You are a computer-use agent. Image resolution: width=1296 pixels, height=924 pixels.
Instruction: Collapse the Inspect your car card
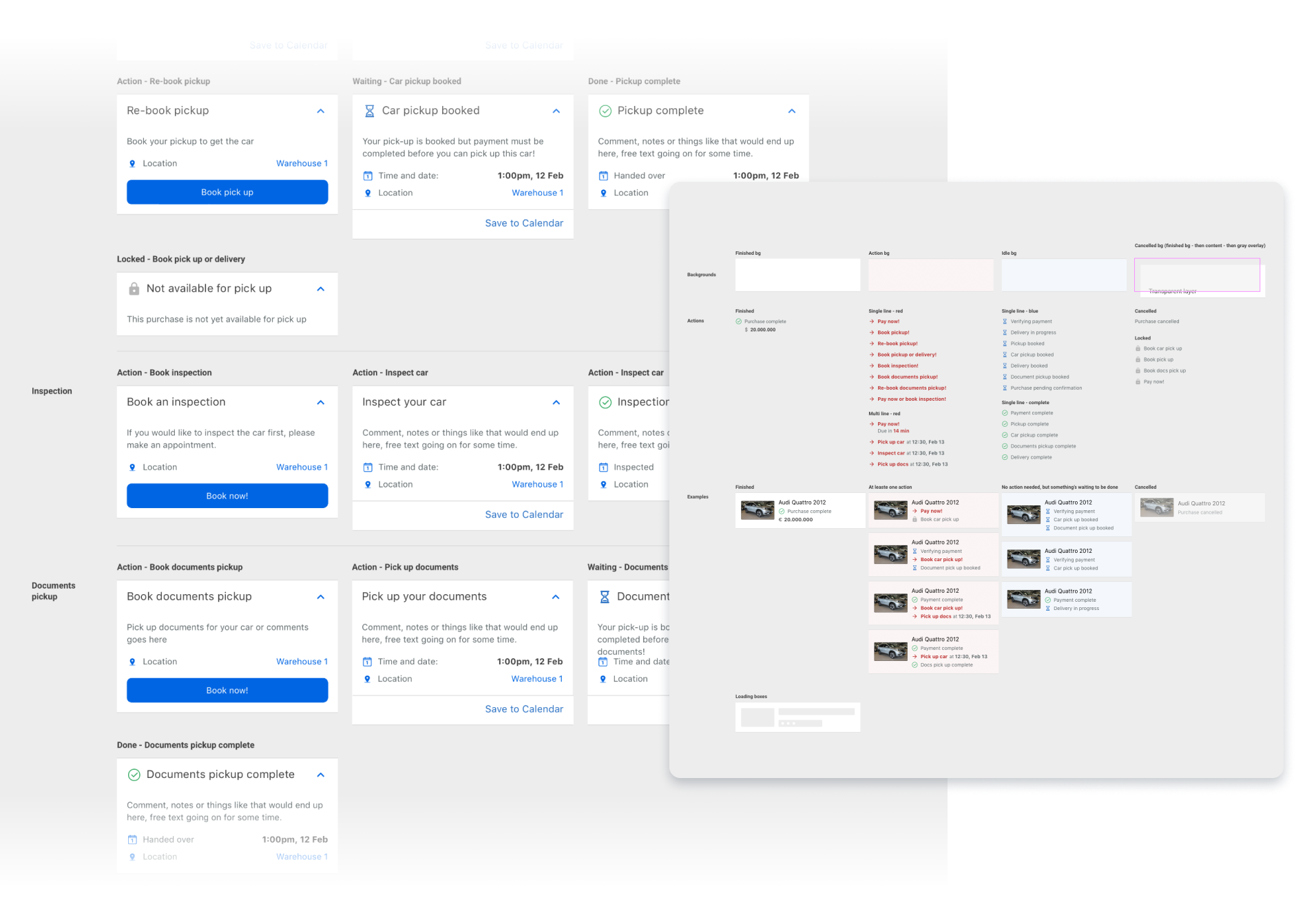coord(556,402)
